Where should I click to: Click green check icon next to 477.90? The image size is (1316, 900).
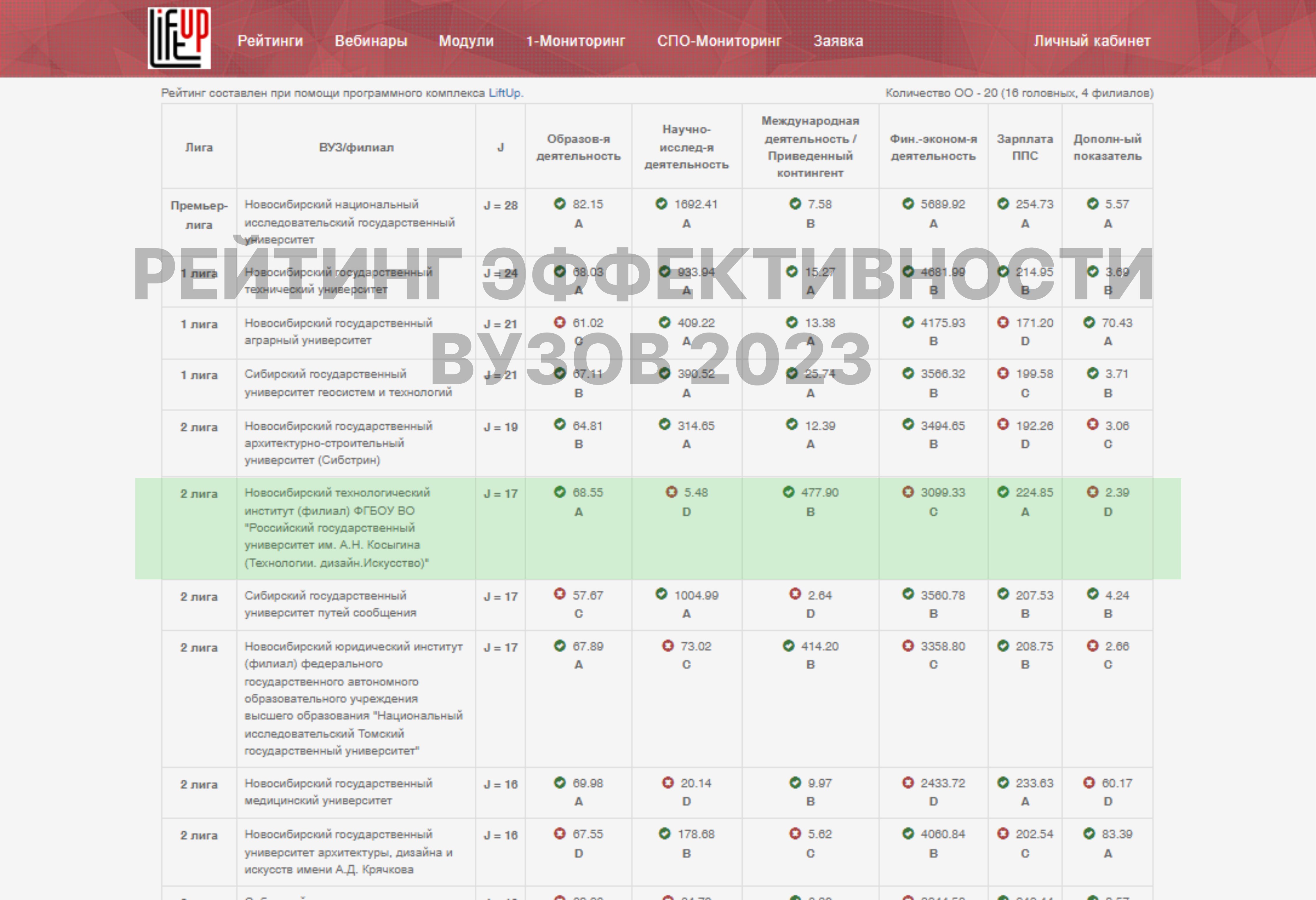tap(788, 492)
